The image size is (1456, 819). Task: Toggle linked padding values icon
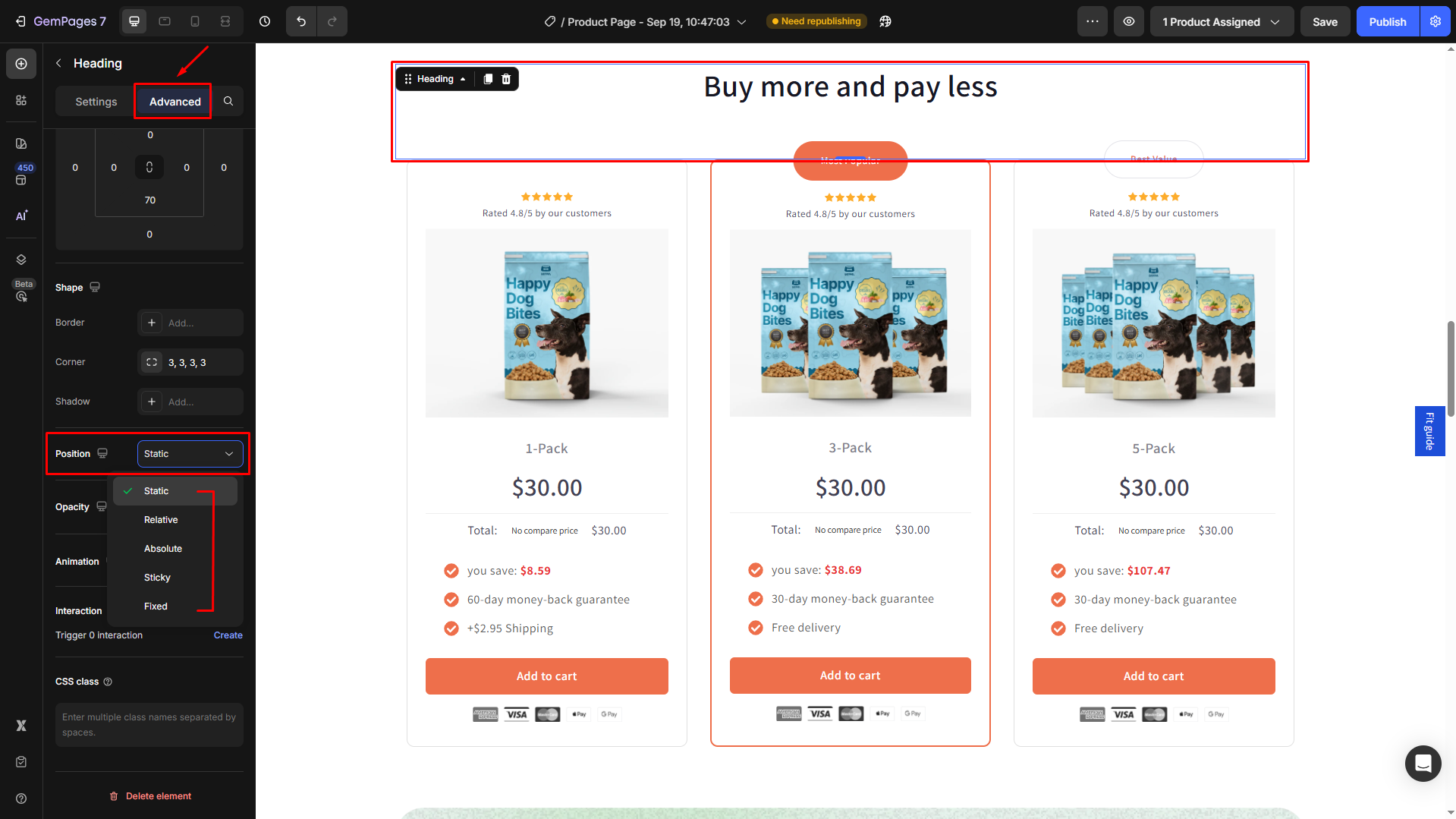coord(149,167)
